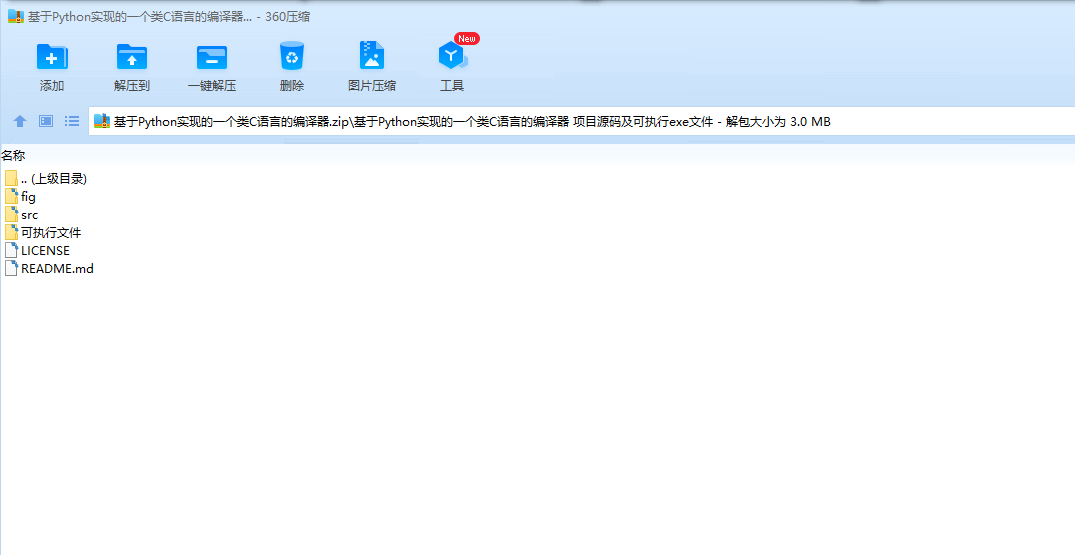Click the 可执行文件 folder icon

(11, 232)
